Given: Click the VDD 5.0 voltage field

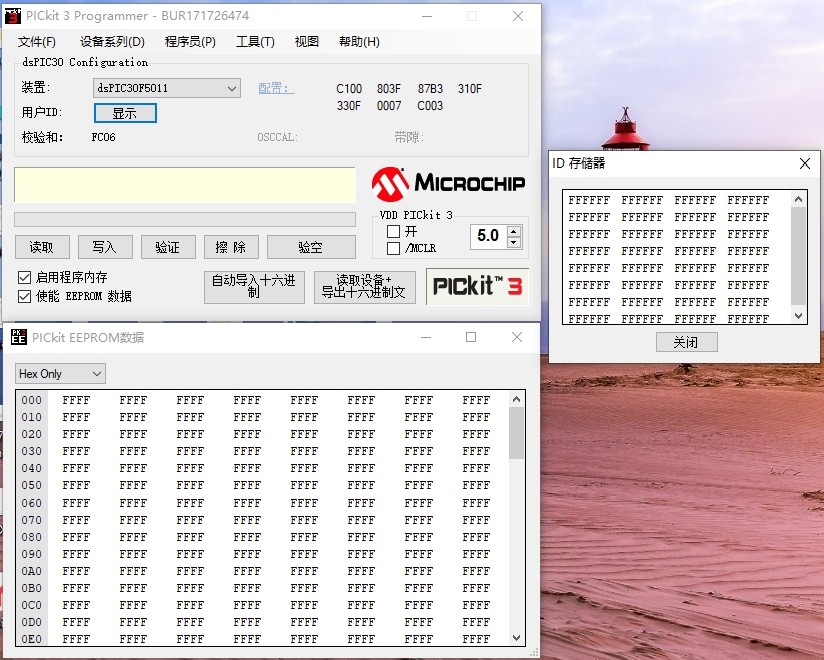Looking at the screenshot, I should (x=489, y=236).
